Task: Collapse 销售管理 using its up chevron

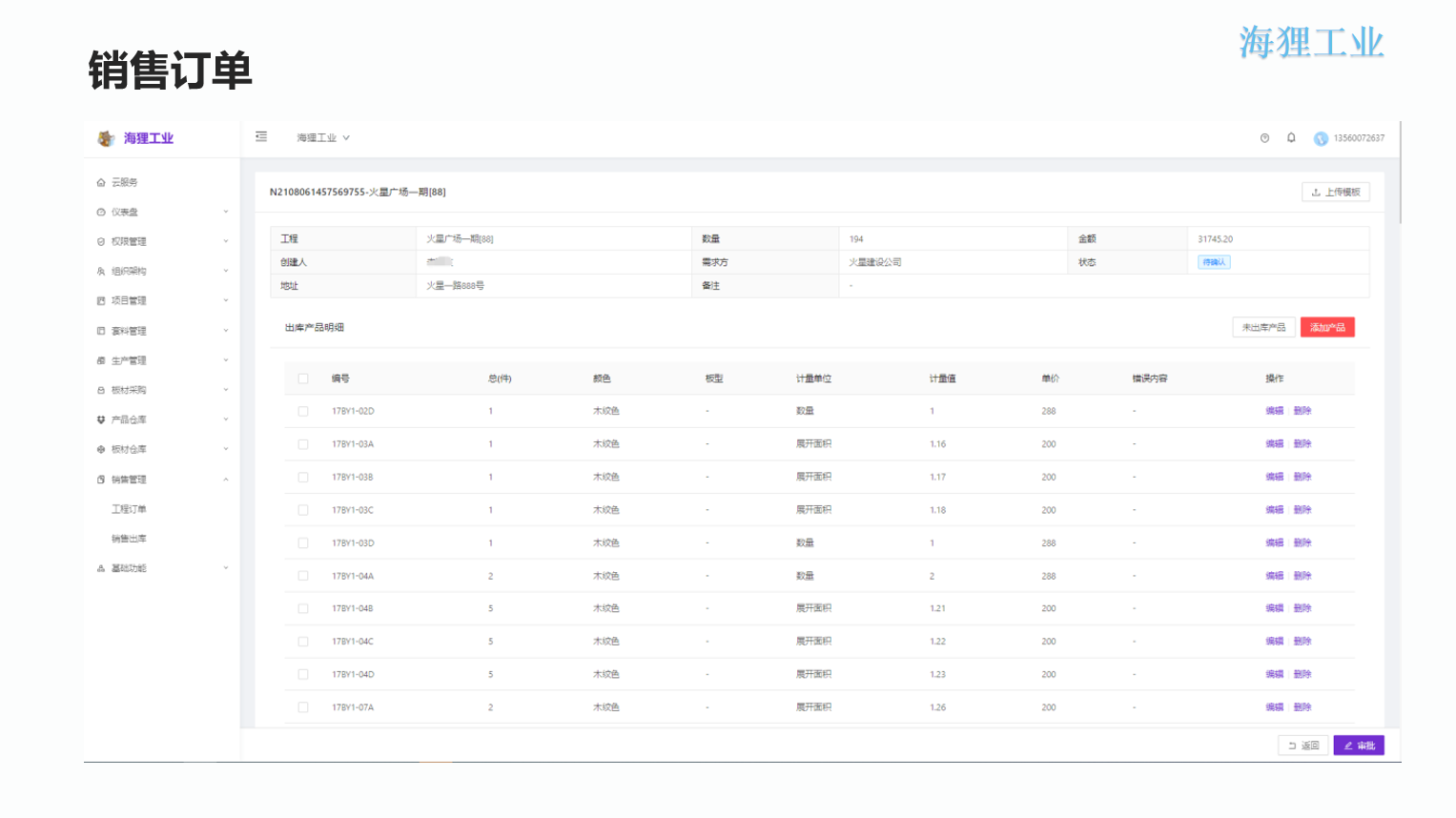Action: (226, 480)
